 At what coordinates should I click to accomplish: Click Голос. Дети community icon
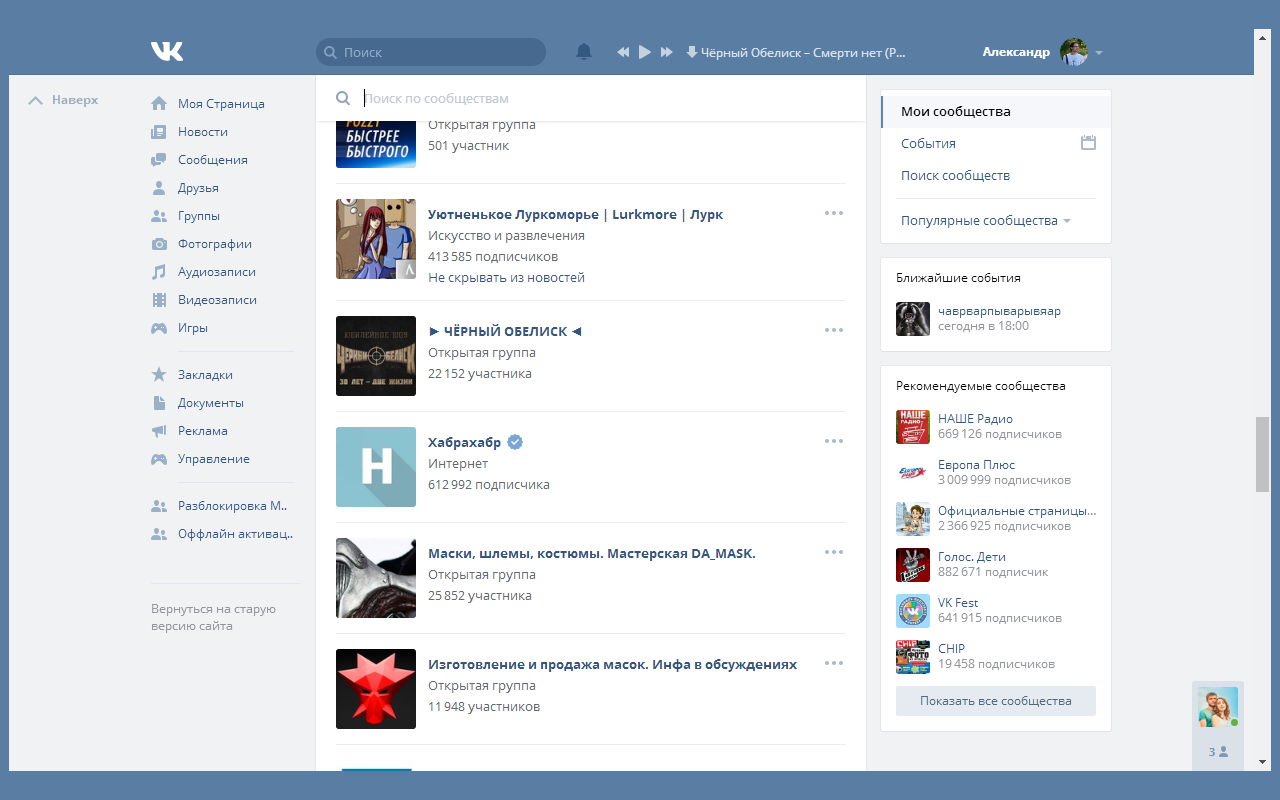(x=913, y=565)
